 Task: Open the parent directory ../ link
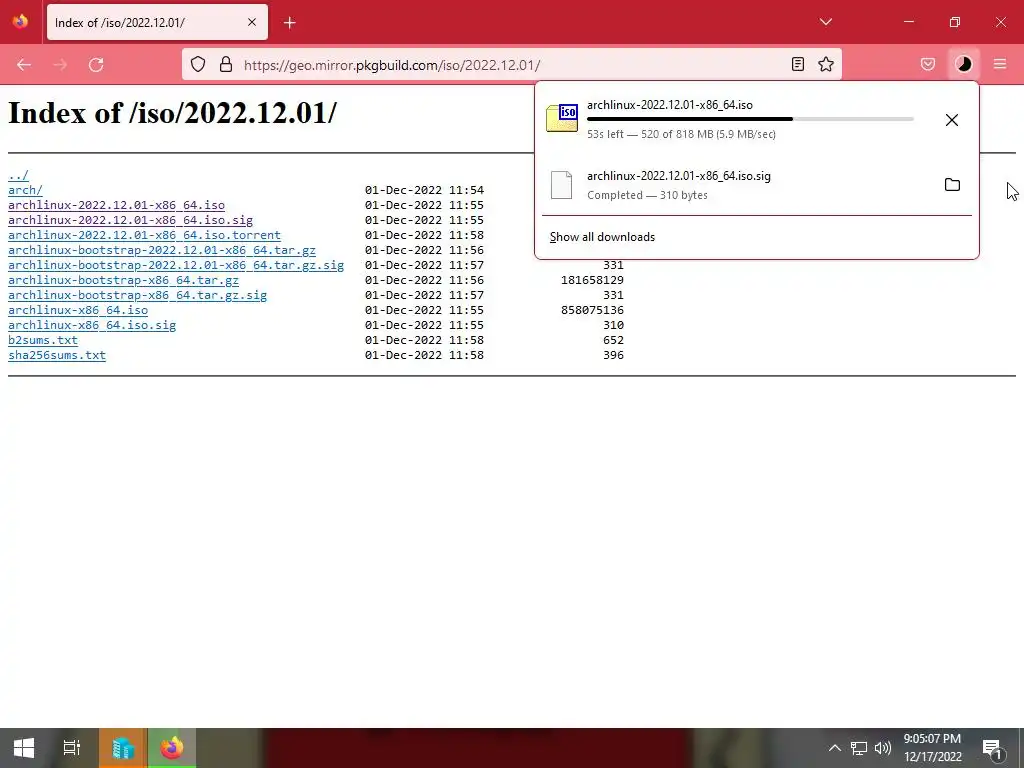18,175
